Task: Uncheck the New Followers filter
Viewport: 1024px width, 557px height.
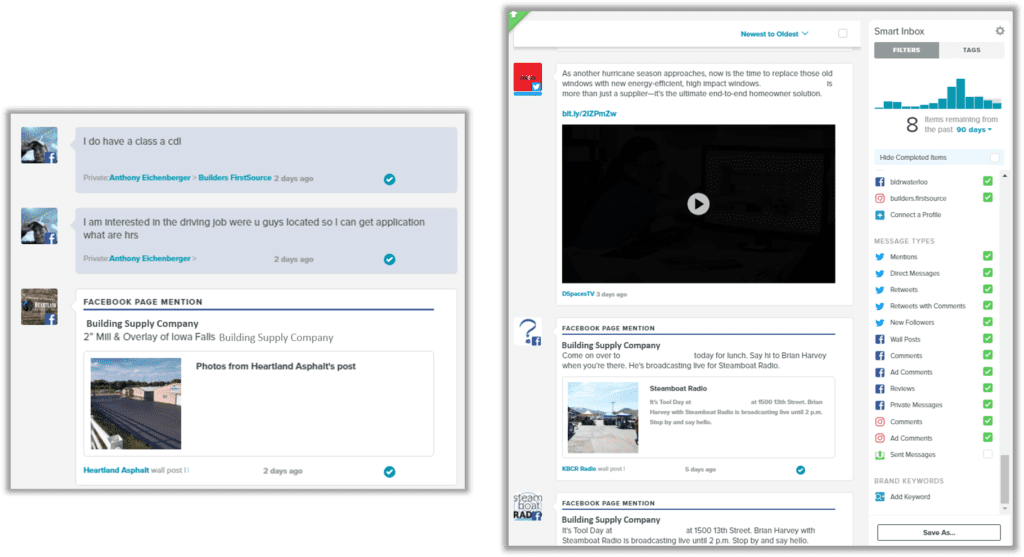Action: [987, 321]
